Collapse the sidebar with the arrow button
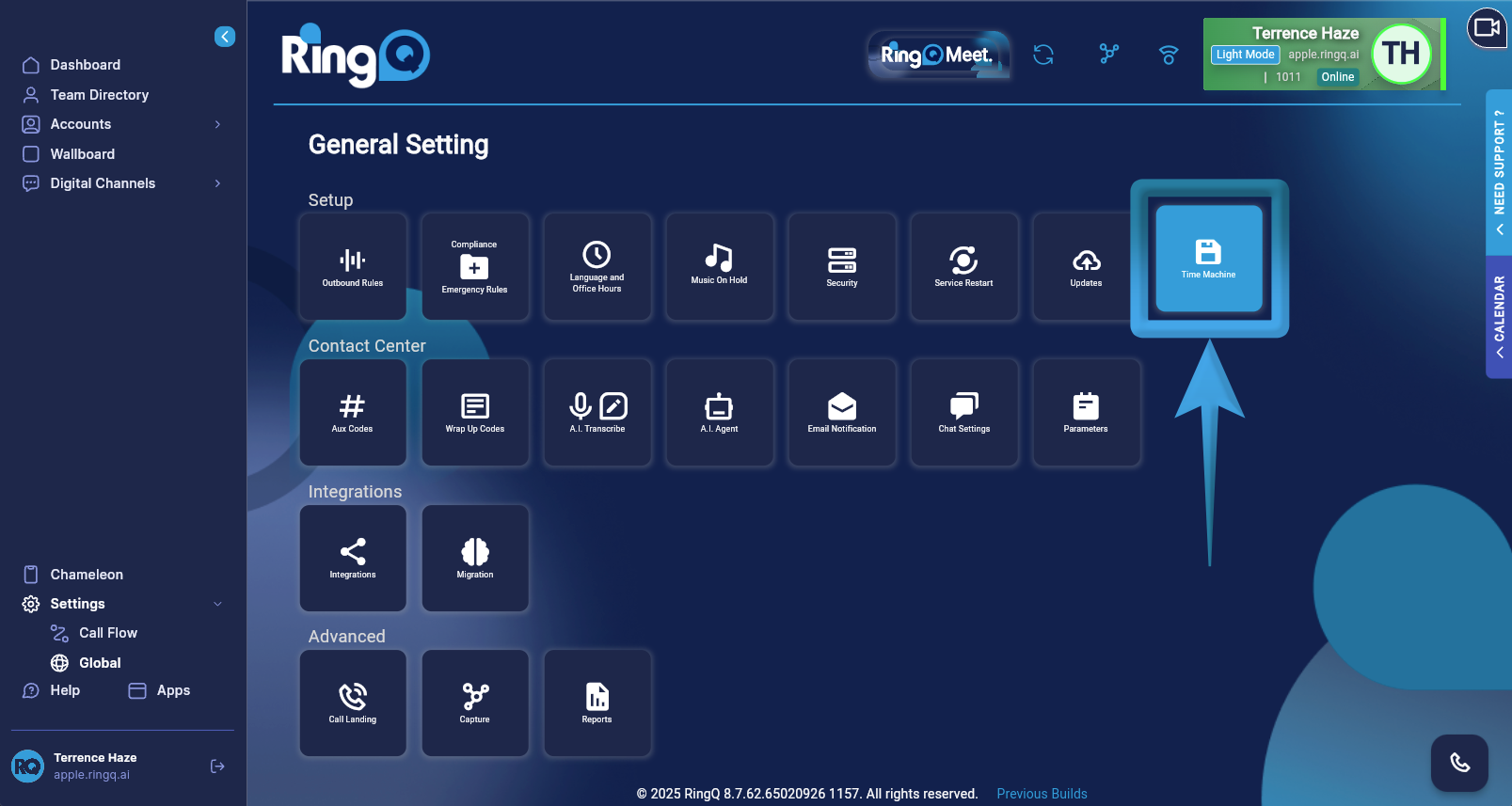Screen dimensions: 1512x806 [x=225, y=37]
